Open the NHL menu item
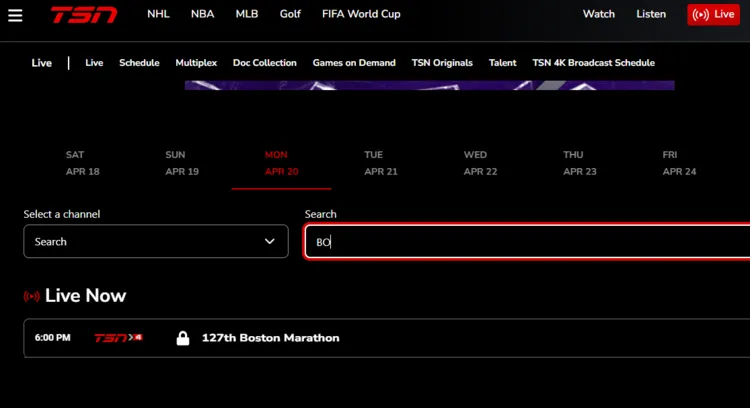This screenshot has height=408, width=750. (x=158, y=14)
